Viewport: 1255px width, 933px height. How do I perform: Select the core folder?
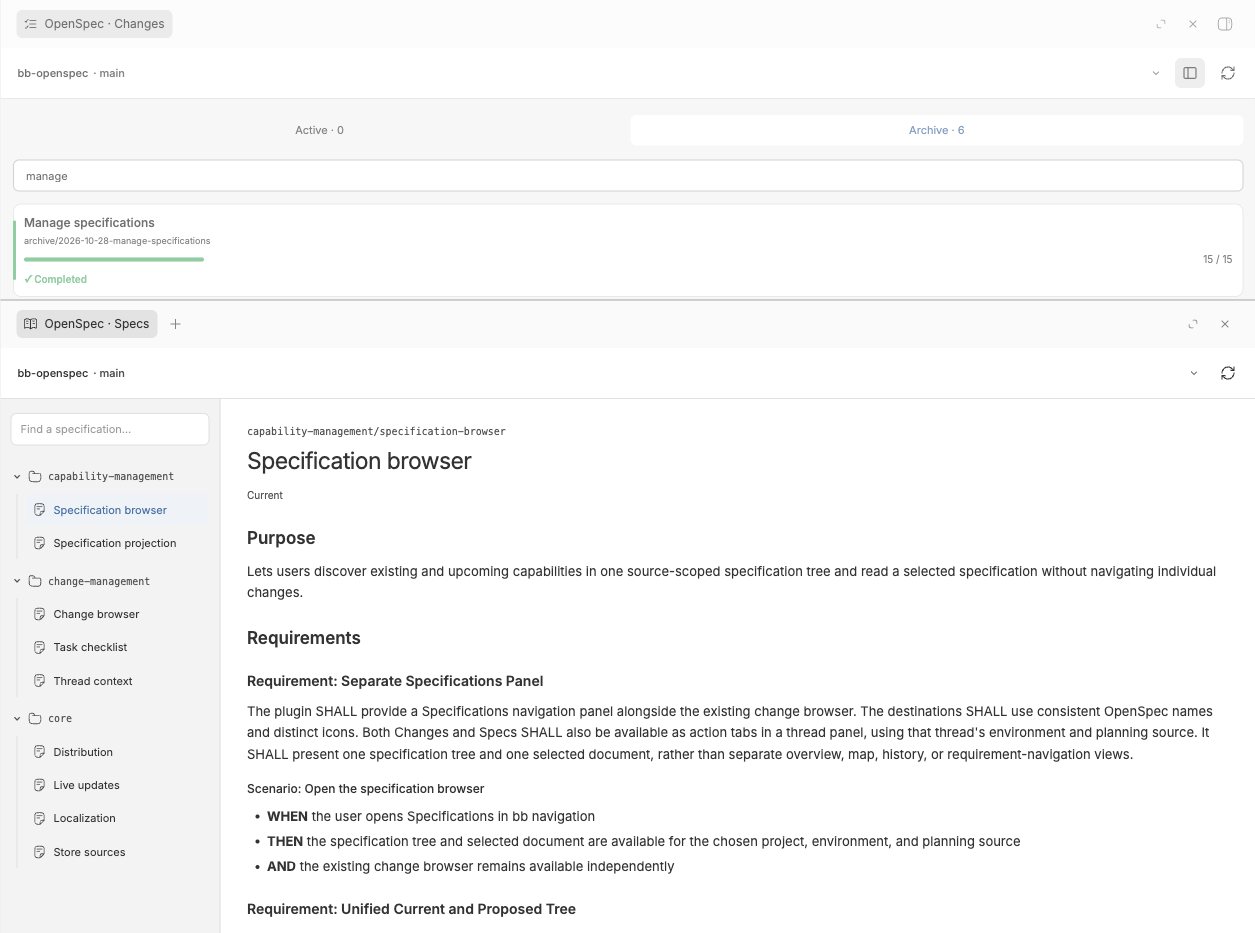tap(110, 718)
